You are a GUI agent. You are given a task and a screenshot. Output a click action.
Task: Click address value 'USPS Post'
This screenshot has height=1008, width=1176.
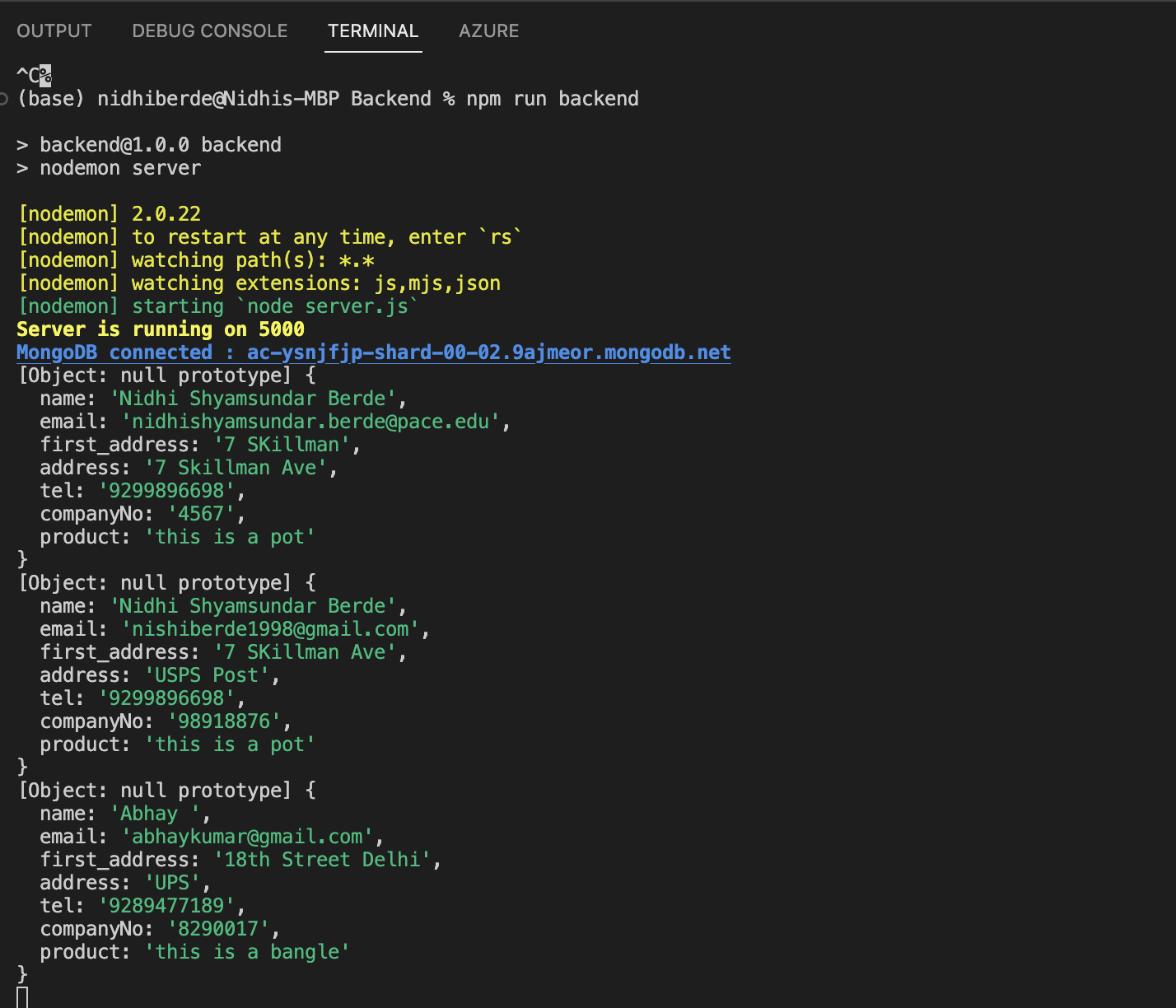click(x=207, y=675)
